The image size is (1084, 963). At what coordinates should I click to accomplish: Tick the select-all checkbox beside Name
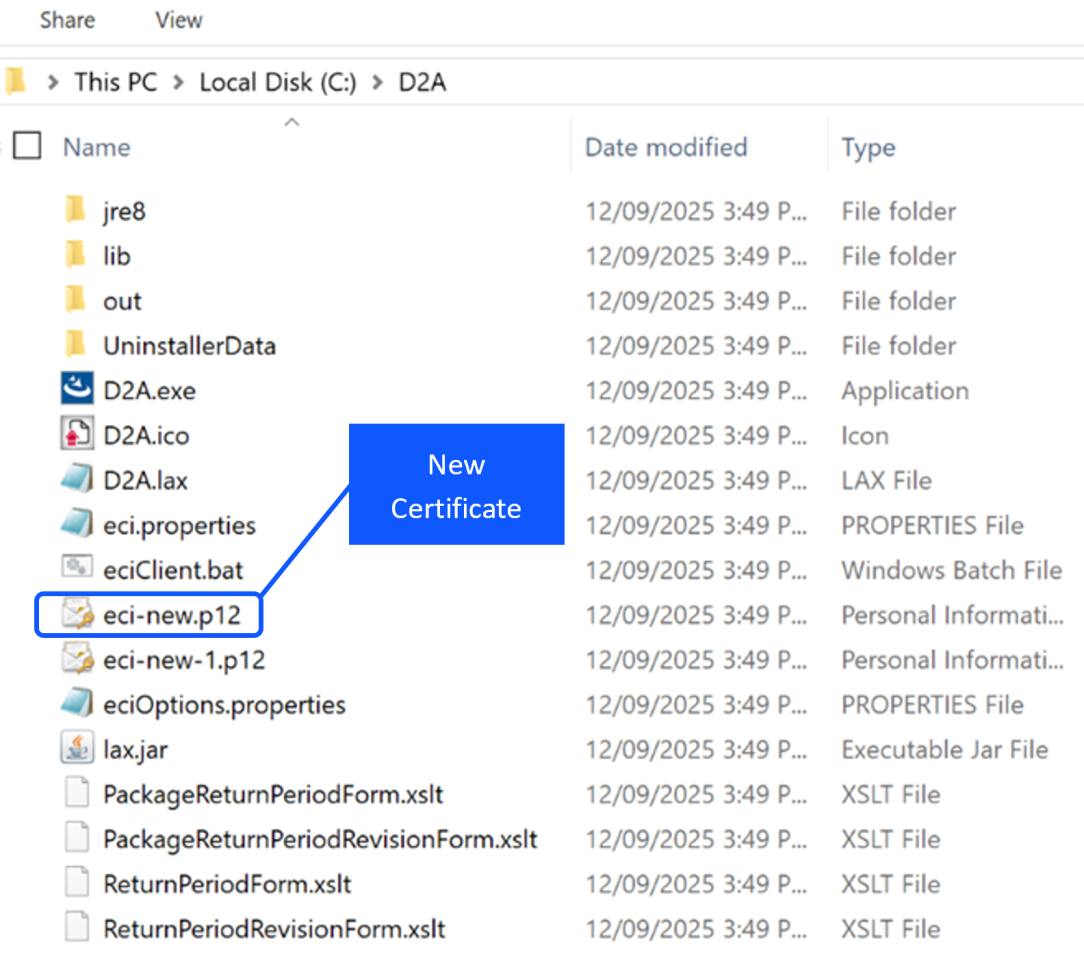click(x=27, y=147)
